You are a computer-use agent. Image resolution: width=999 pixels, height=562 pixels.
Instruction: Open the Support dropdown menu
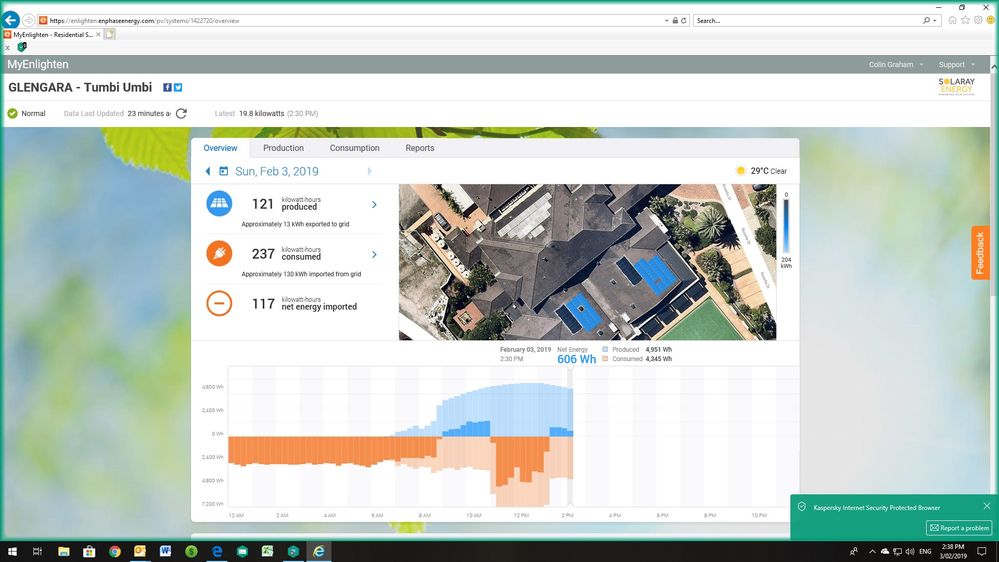(x=956, y=64)
